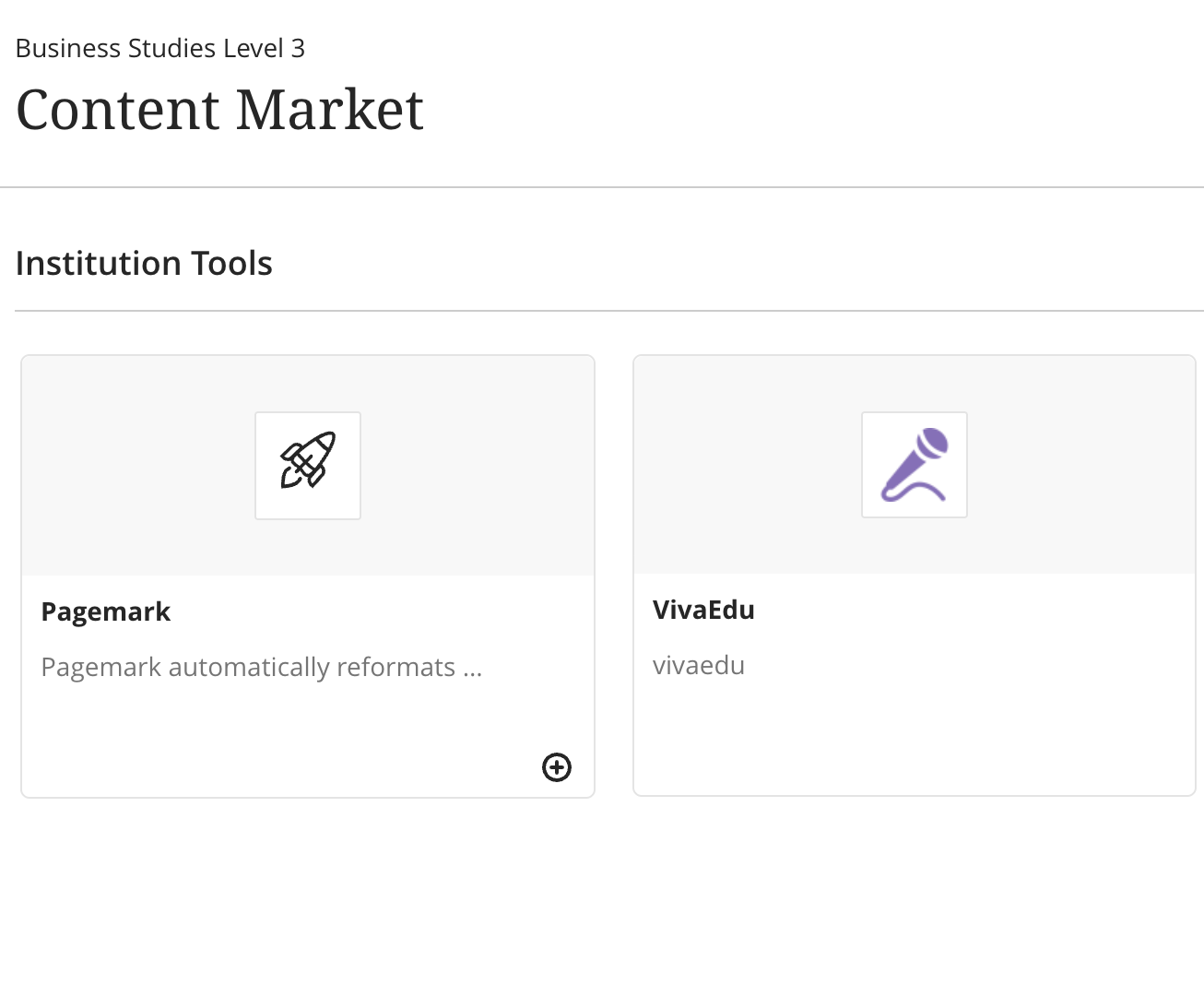Click the purple microphone logo for VivaEdu
Viewport: 1204px width, 985px height.
(914, 465)
